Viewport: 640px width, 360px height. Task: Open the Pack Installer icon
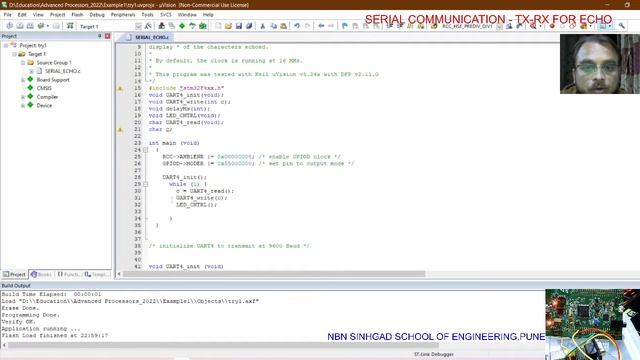point(202,26)
